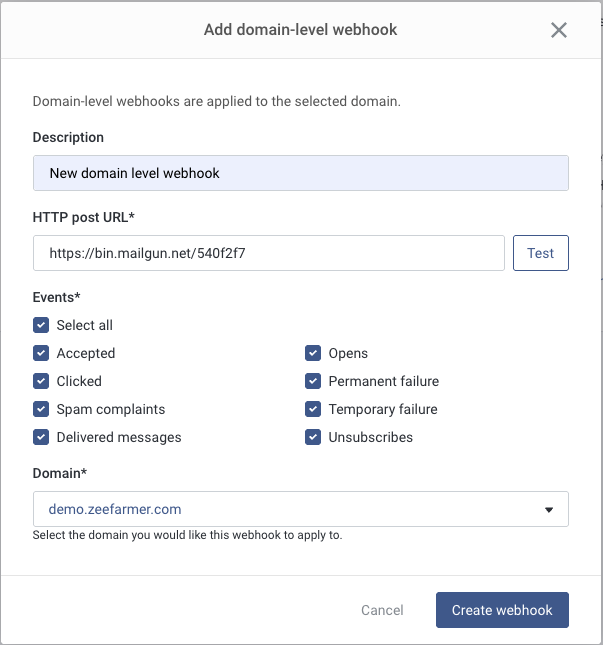The width and height of the screenshot is (603, 645).
Task: Toggle the Unsubscribes checkbox
Action: (313, 437)
